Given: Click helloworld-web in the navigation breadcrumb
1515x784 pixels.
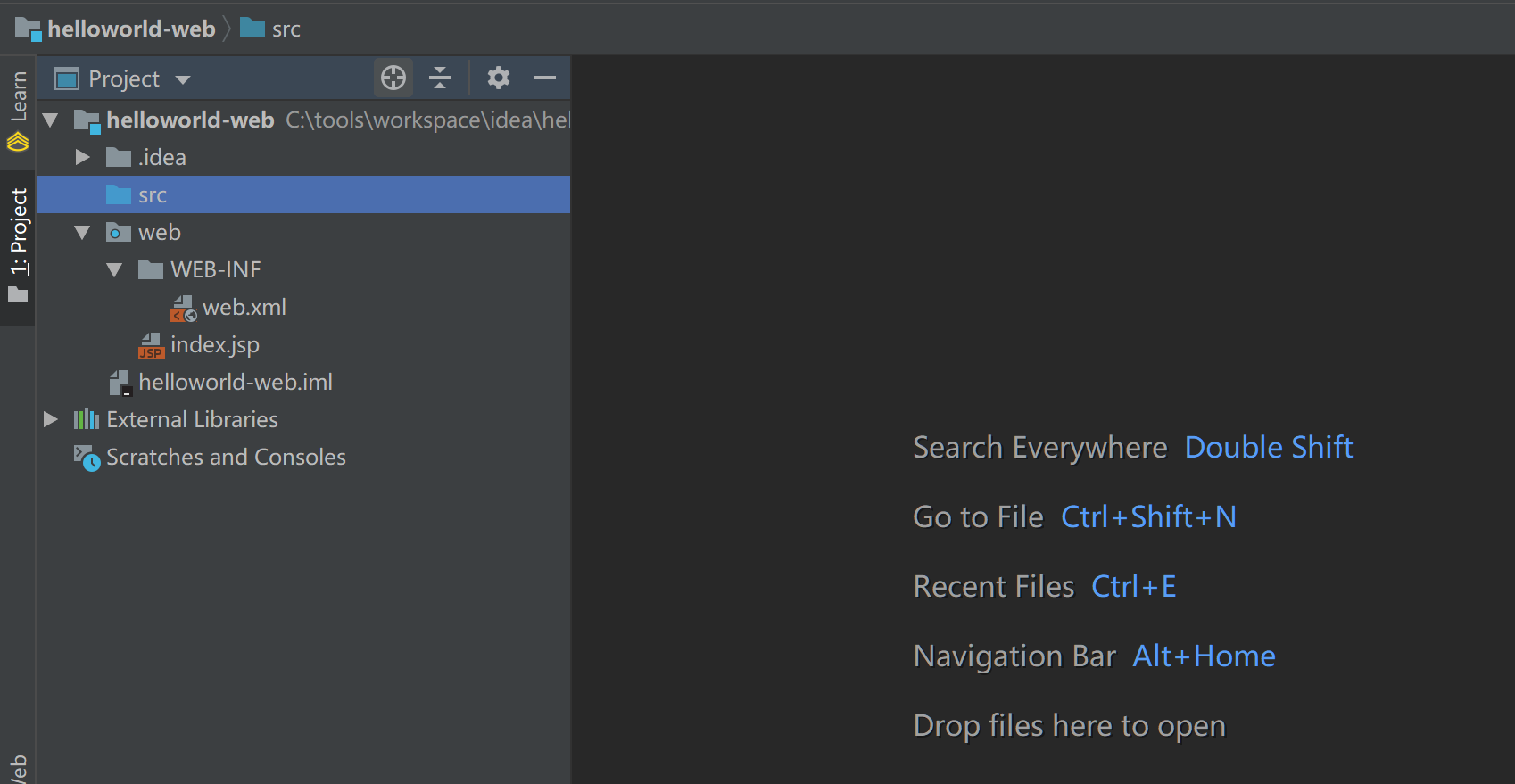Looking at the screenshot, I should point(131,29).
